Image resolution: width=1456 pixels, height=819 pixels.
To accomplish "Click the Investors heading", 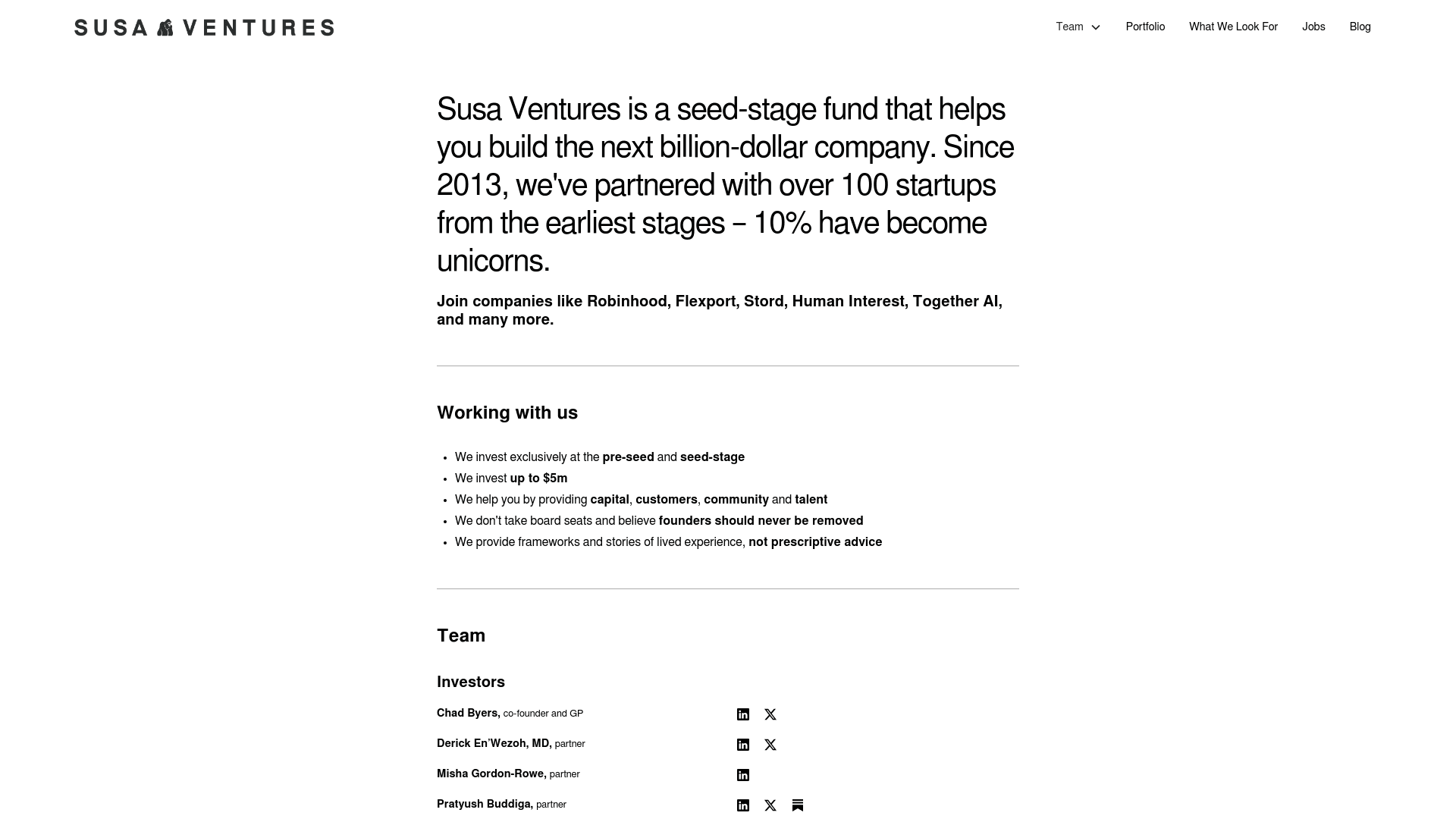I will (471, 682).
